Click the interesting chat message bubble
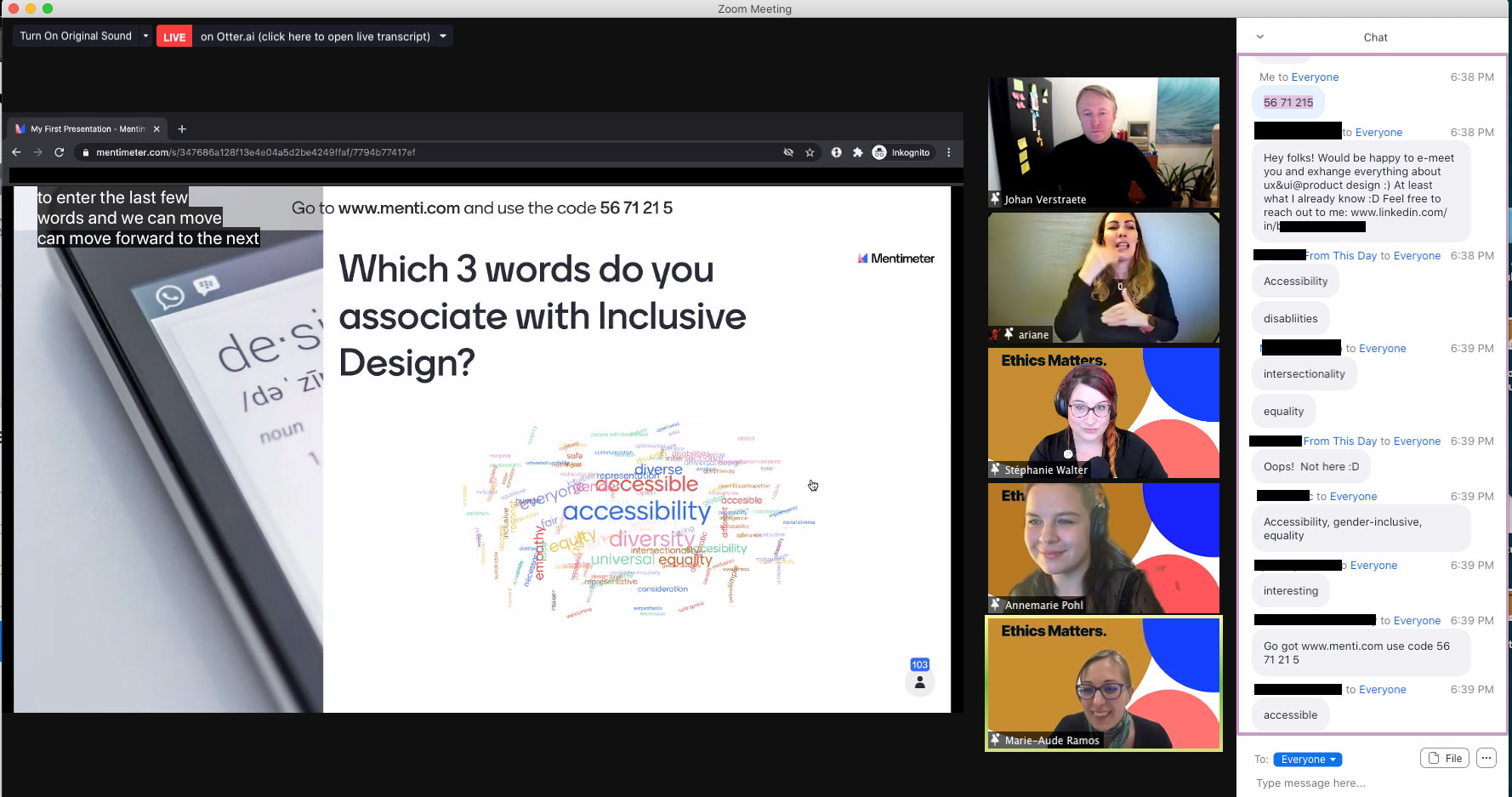Viewport: 1512px width, 797px height. 1291,591
